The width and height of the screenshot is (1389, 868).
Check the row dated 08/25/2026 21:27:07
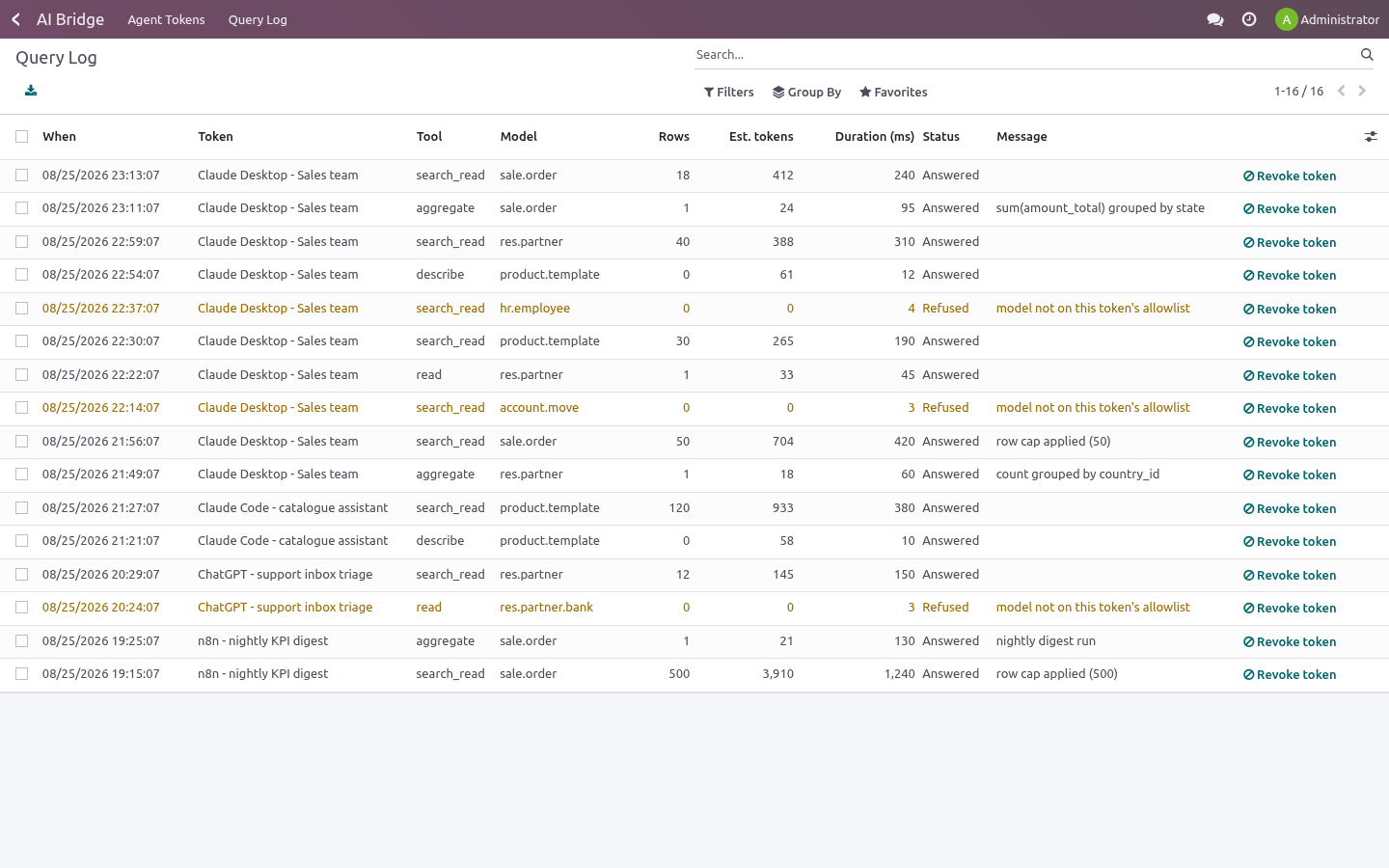21,508
